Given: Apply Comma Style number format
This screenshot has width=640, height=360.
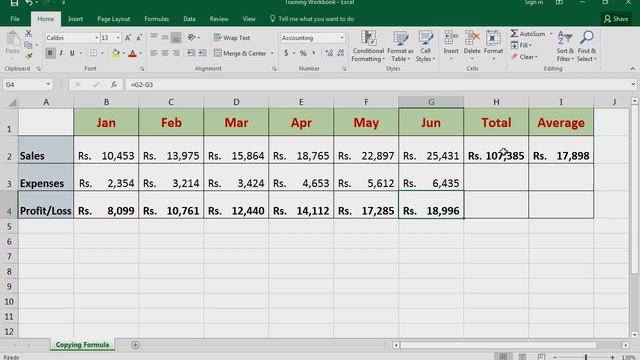Looking at the screenshot, I should pyautogui.click(x=314, y=53).
